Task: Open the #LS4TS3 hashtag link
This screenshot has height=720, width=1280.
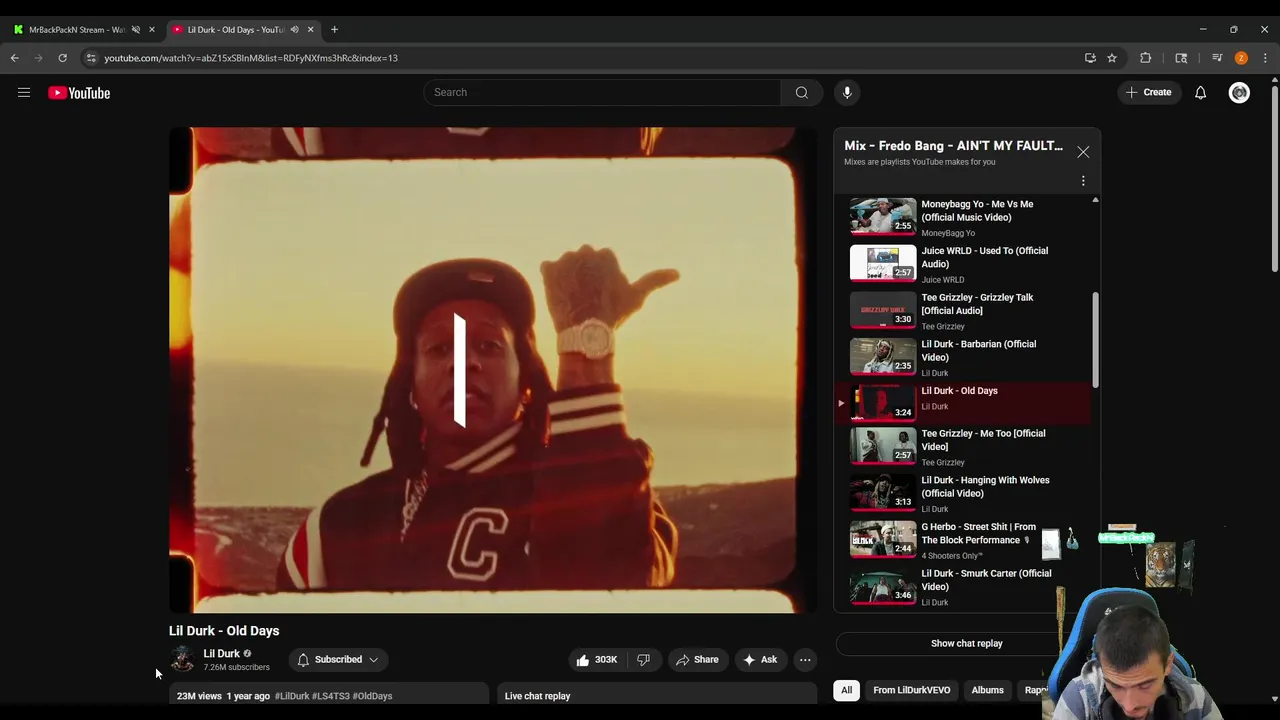Action: (x=330, y=696)
